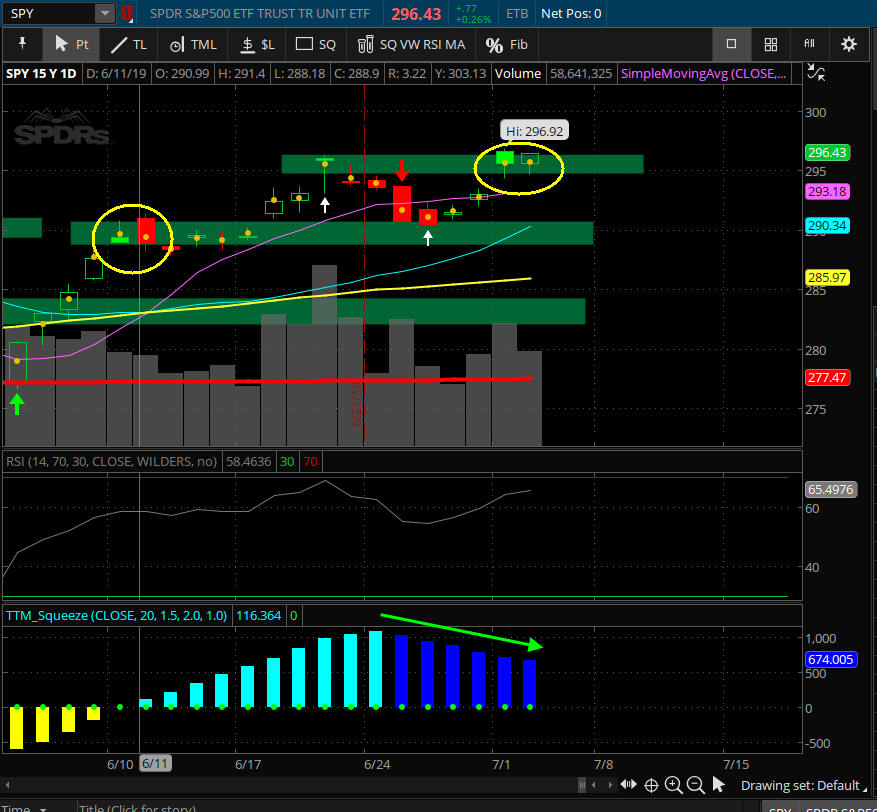Activate the TML time measure tool
The width and height of the screenshot is (877, 812).
(x=192, y=44)
